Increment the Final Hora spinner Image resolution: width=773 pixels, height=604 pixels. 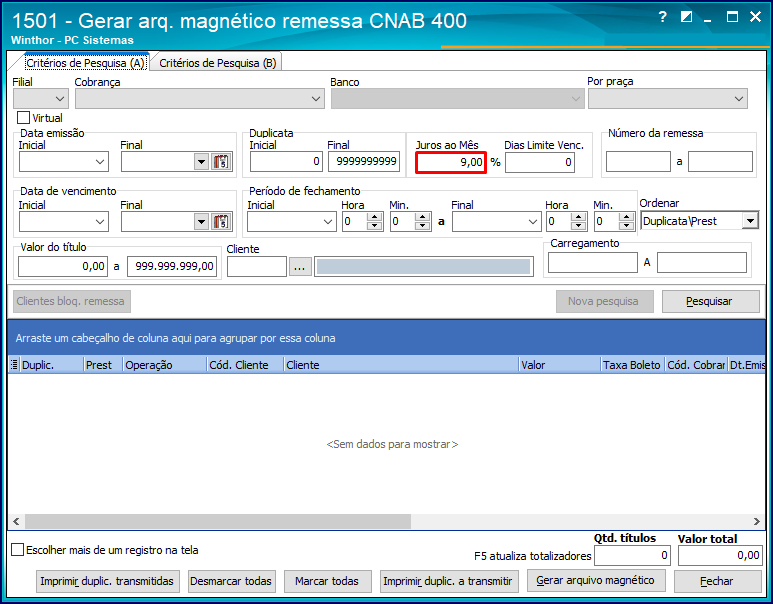579,217
